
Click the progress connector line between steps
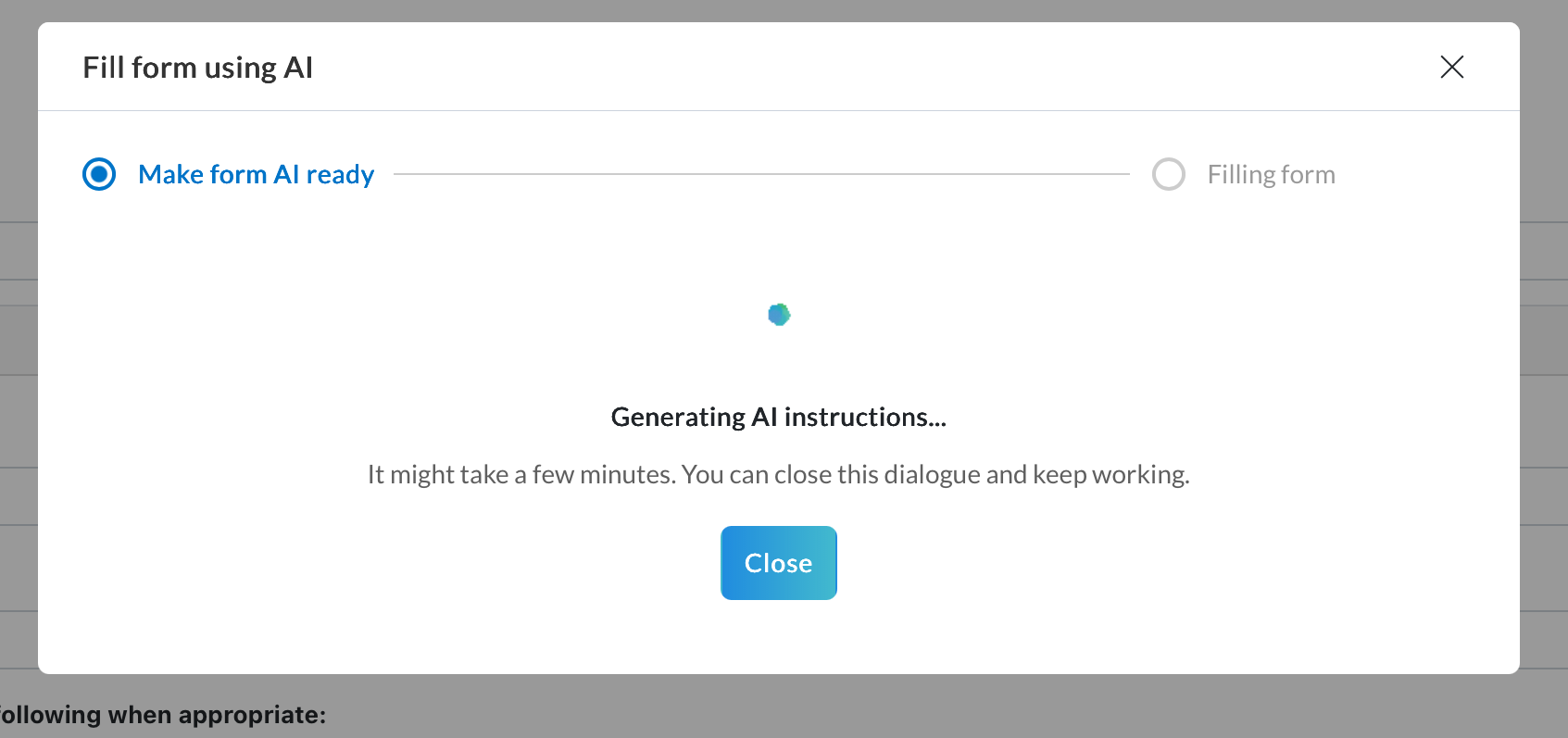(759, 173)
